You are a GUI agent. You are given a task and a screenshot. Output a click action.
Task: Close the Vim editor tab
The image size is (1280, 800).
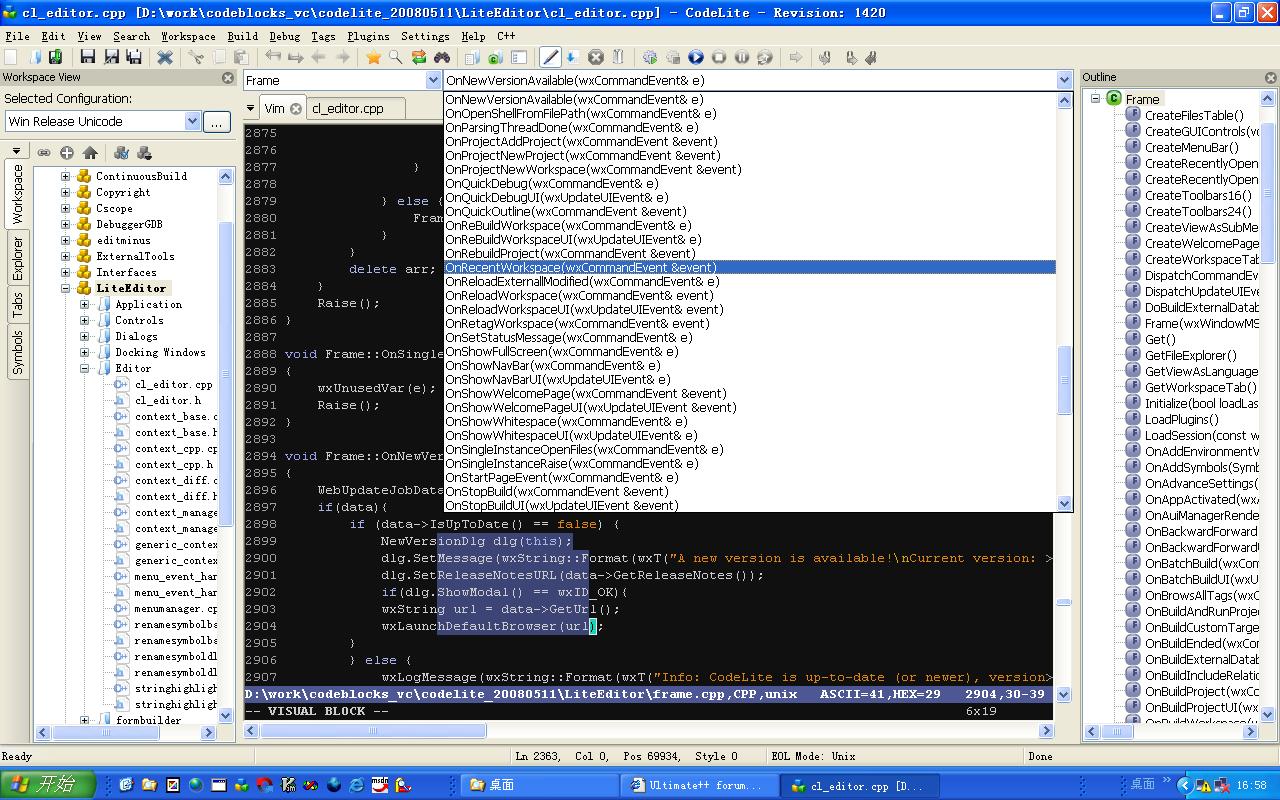[x=296, y=109]
